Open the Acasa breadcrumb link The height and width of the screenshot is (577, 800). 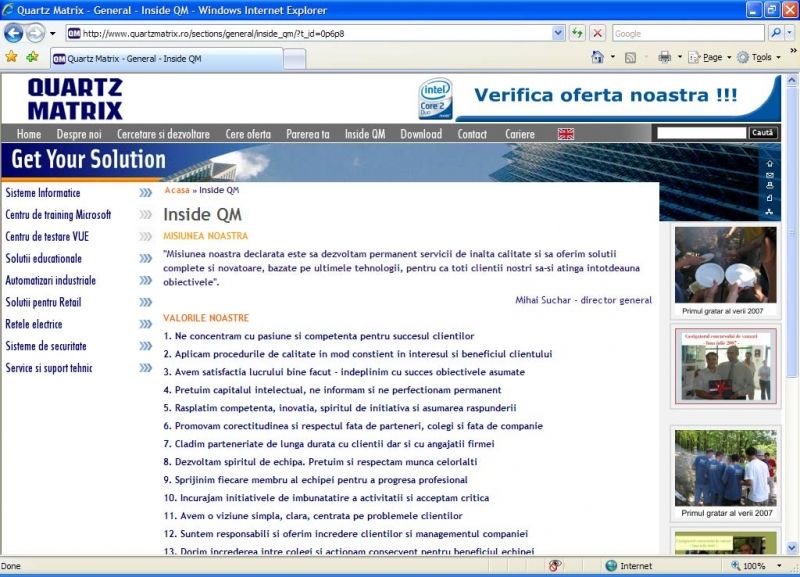pos(176,190)
